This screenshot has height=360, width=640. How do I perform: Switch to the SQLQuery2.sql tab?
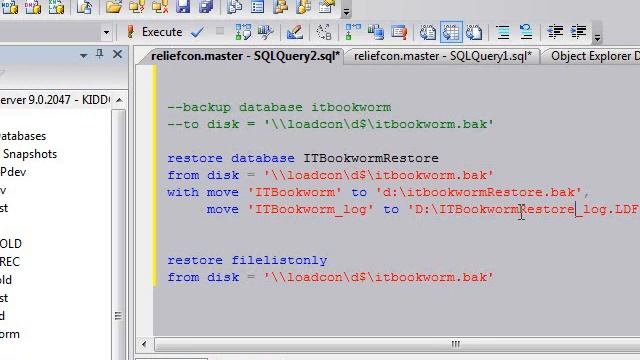click(245, 56)
